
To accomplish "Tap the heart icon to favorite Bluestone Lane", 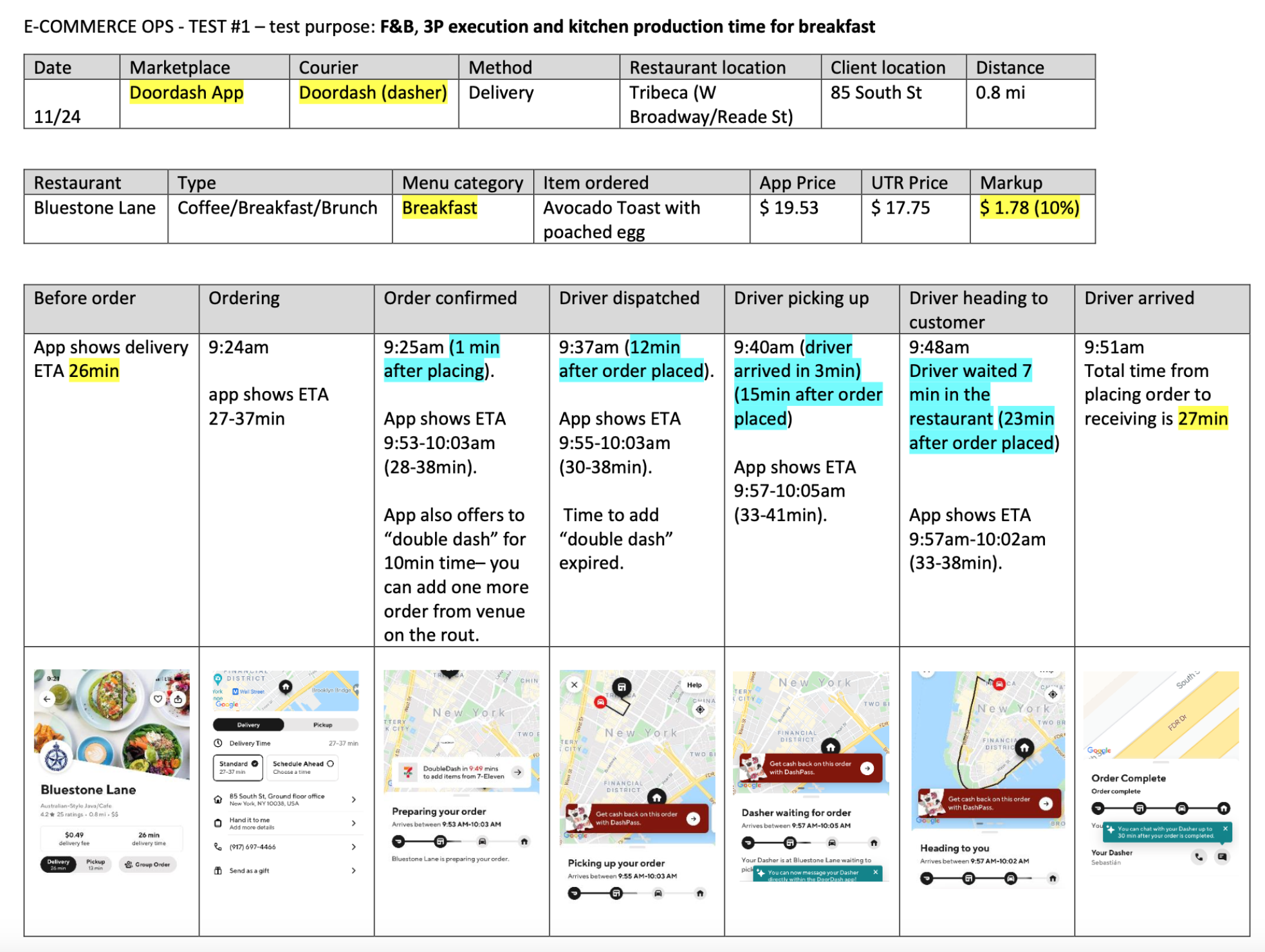I will point(158,699).
